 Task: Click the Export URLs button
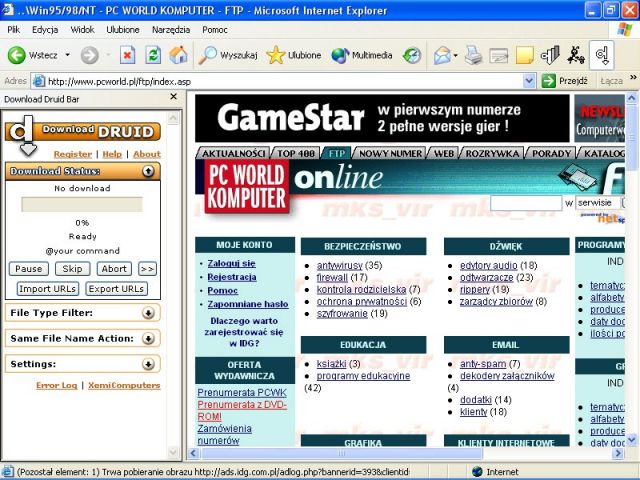[x=116, y=289]
